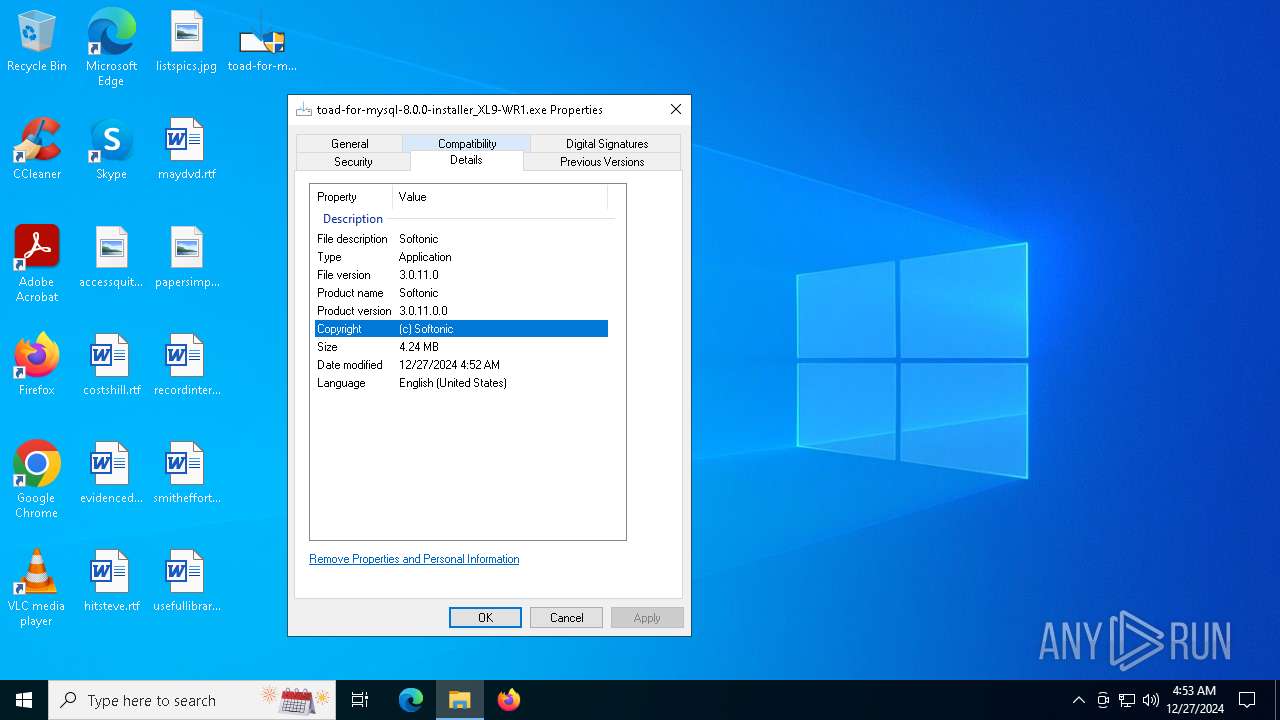
Task: Open the Google Chrome desktop shortcut
Action: coord(37,480)
